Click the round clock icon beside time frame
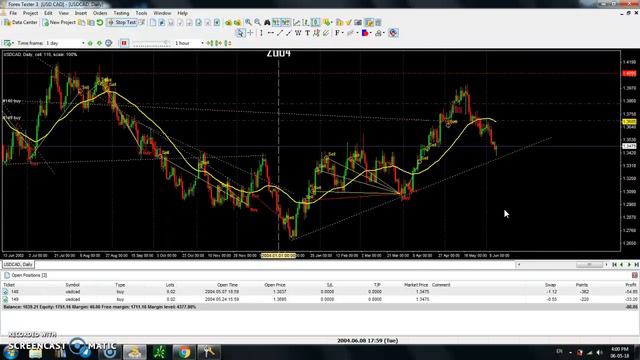640x360 pixels. [109, 43]
